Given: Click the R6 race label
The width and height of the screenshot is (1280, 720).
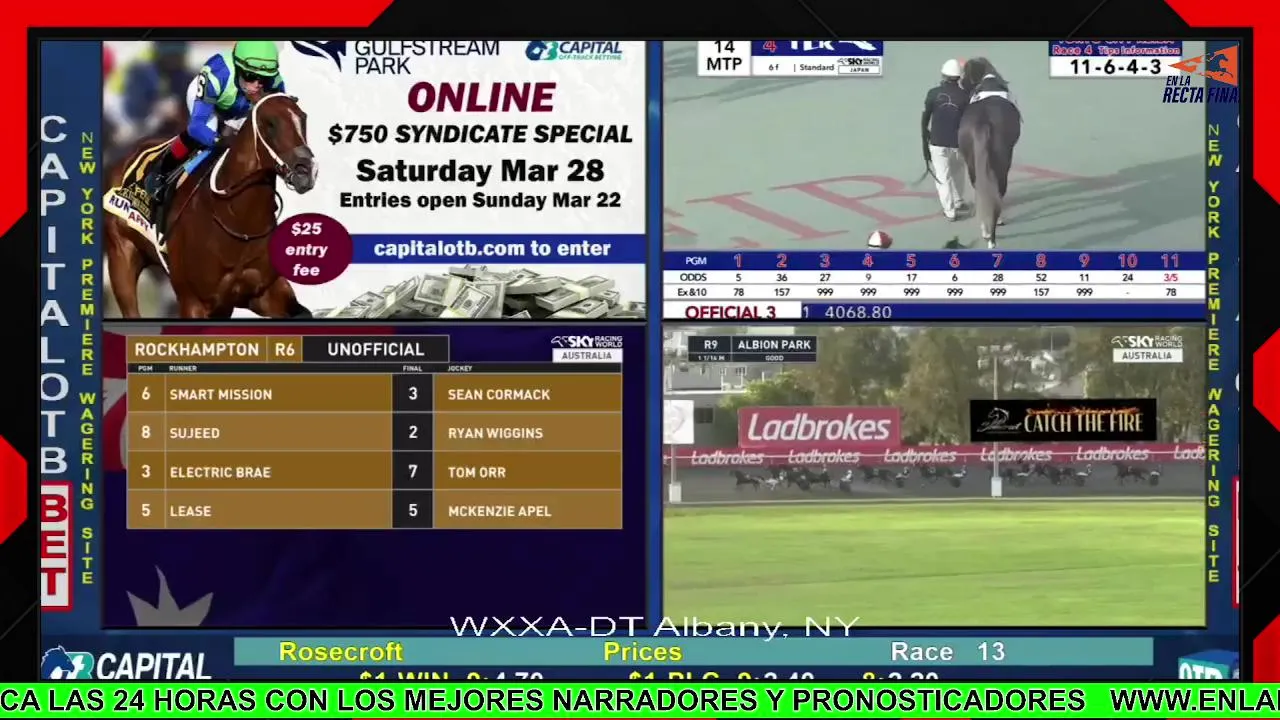Looking at the screenshot, I should coord(284,349).
